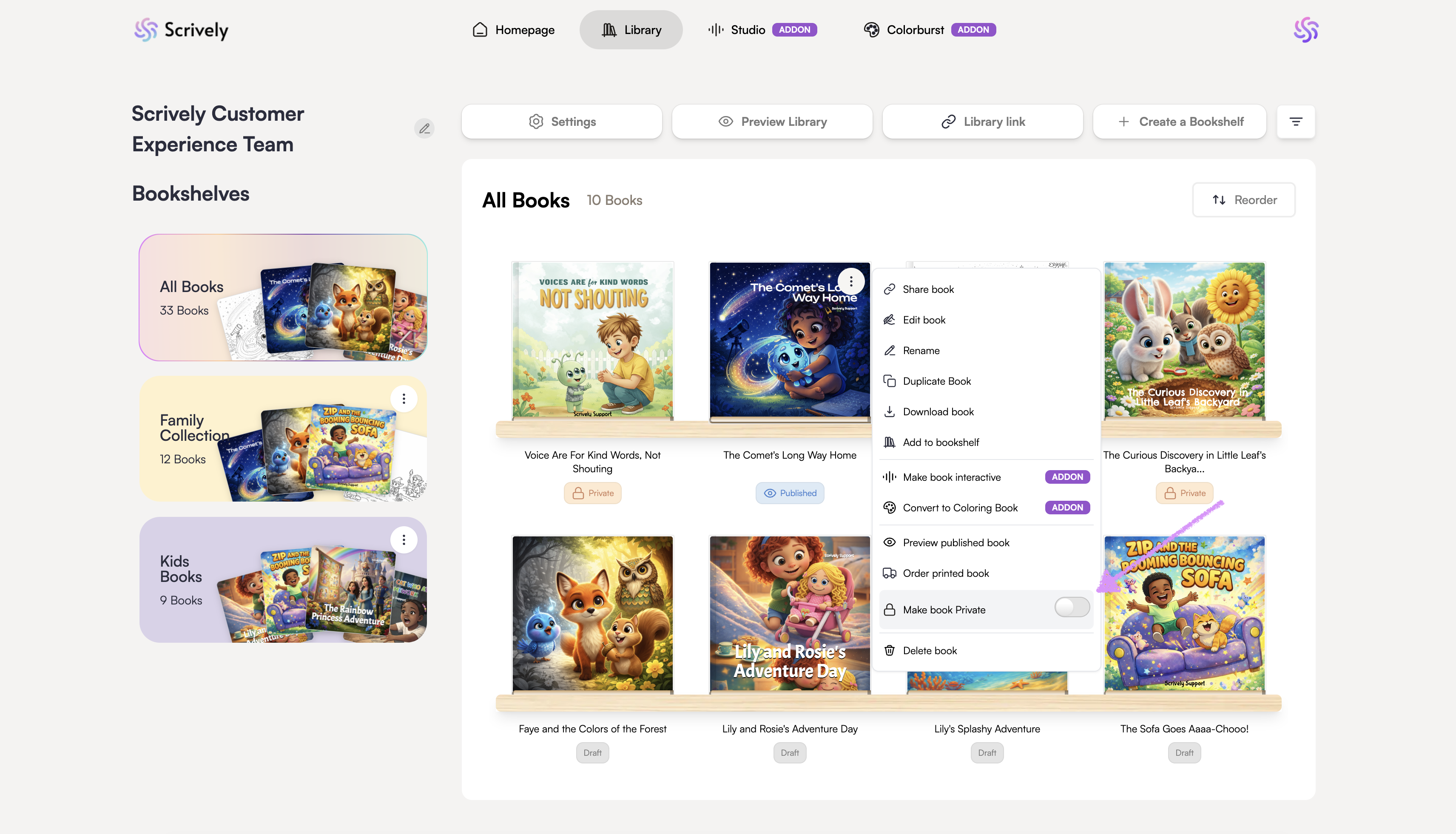This screenshot has height=834, width=1456.
Task: Click Convert to Coloring Book palette icon
Action: tap(889, 508)
